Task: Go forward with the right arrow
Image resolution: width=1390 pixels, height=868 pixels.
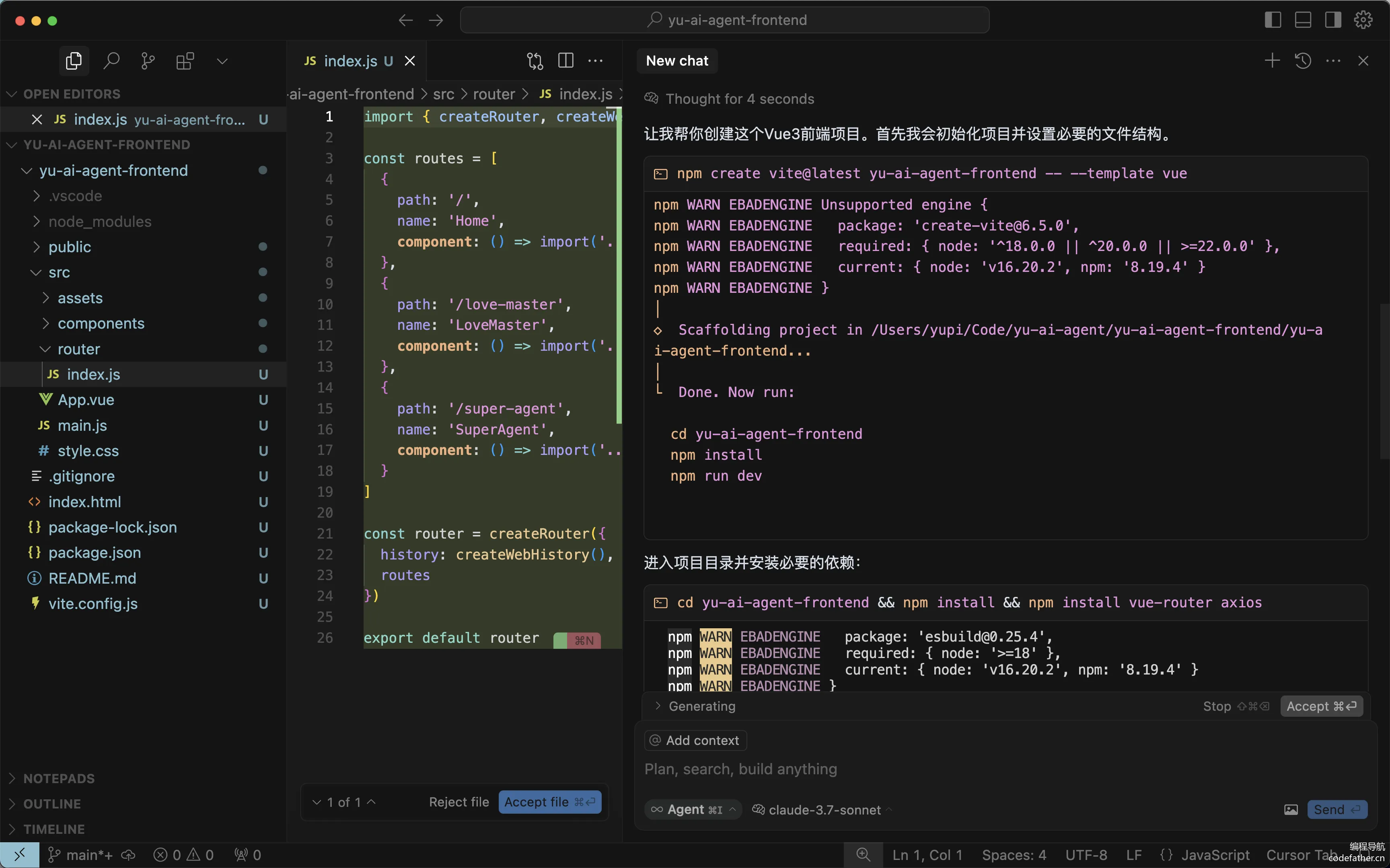Action: pyautogui.click(x=436, y=21)
